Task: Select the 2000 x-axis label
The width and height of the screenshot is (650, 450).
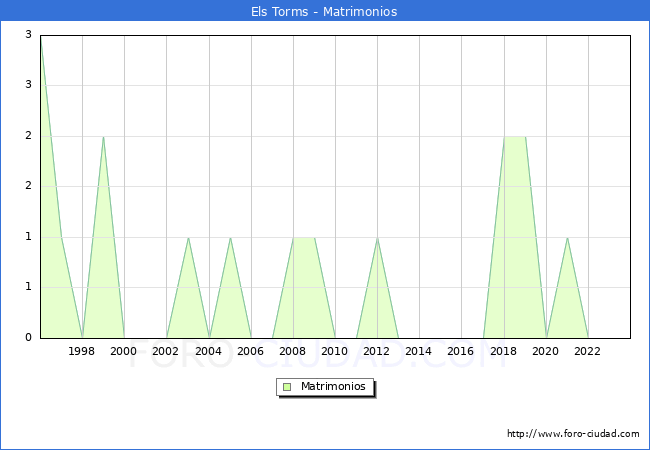Action: (x=124, y=351)
